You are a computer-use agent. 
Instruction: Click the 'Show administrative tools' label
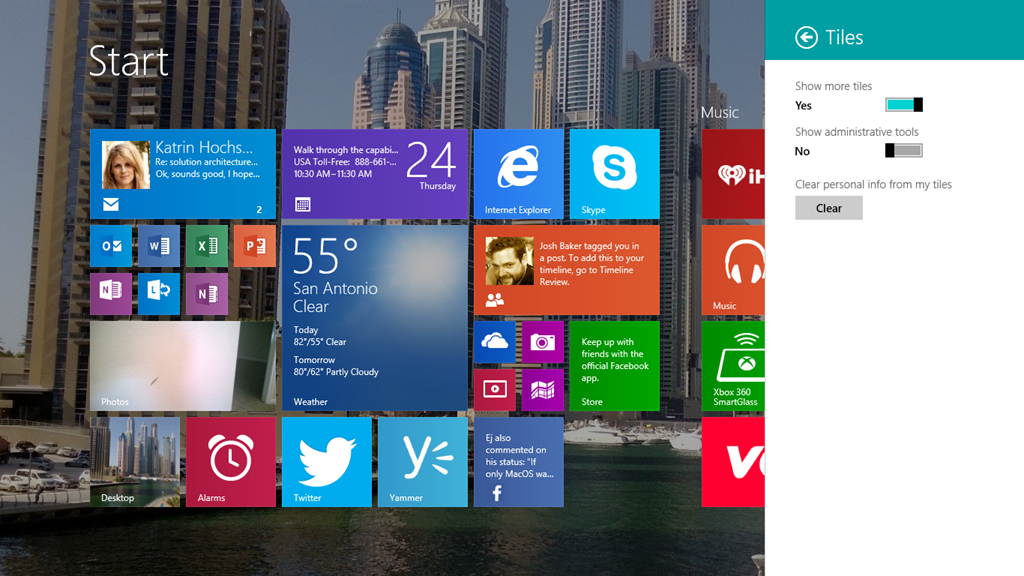pyautogui.click(x=857, y=132)
